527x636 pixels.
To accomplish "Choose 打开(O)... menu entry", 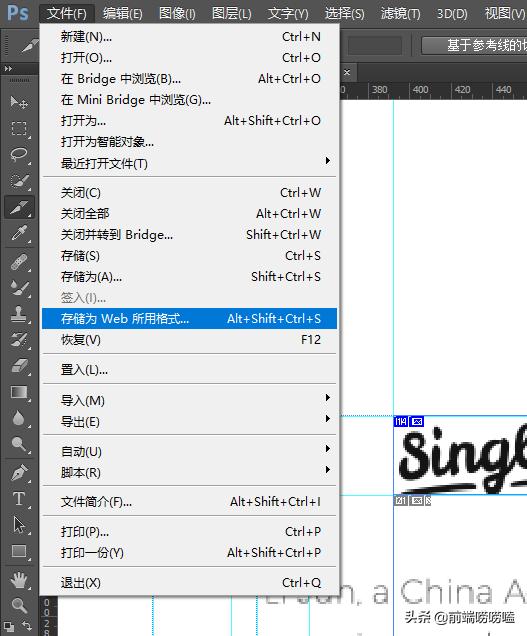I will coord(189,58).
